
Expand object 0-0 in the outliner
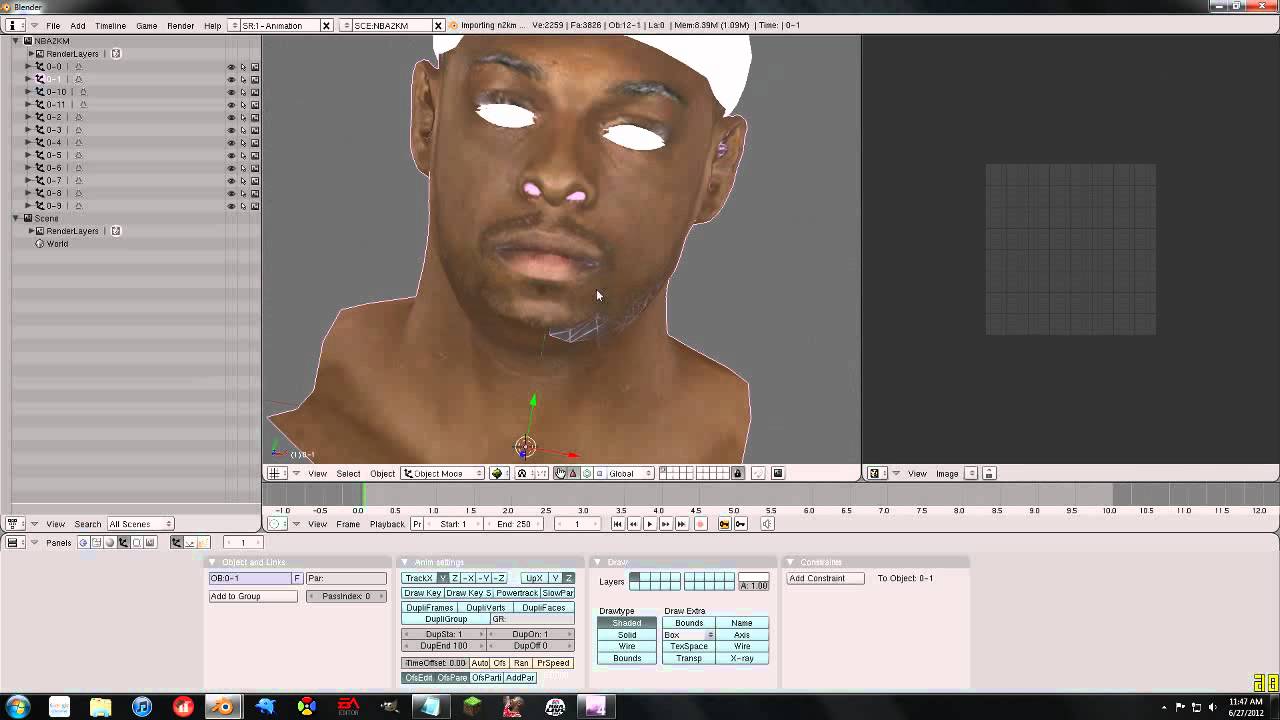[x=28, y=67]
